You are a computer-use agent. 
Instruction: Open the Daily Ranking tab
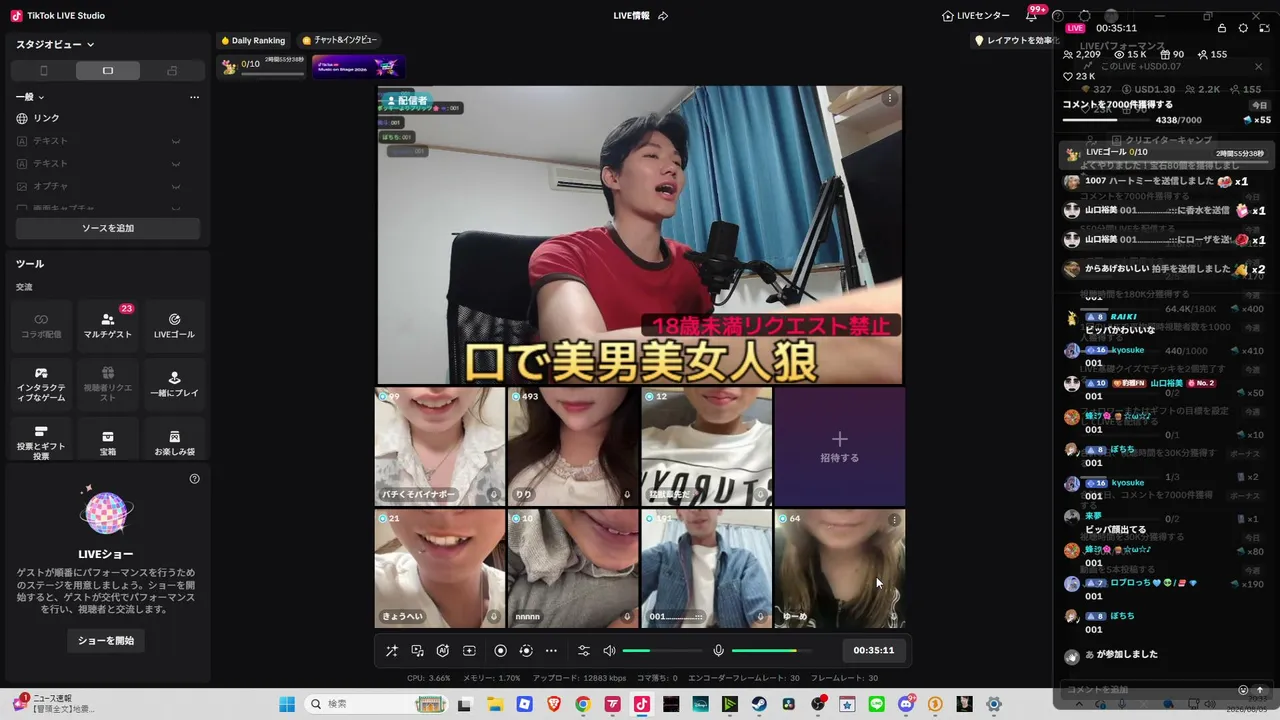click(x=253, y=40)
